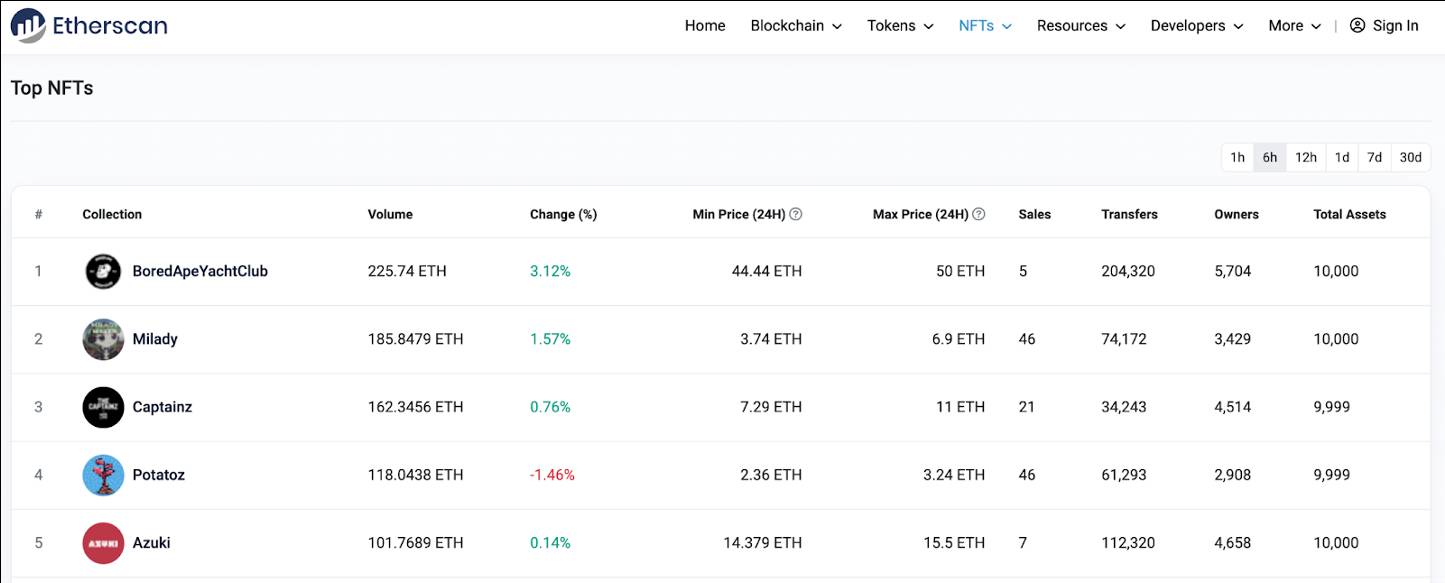Click the 3.12% change value

coord(550,271)
